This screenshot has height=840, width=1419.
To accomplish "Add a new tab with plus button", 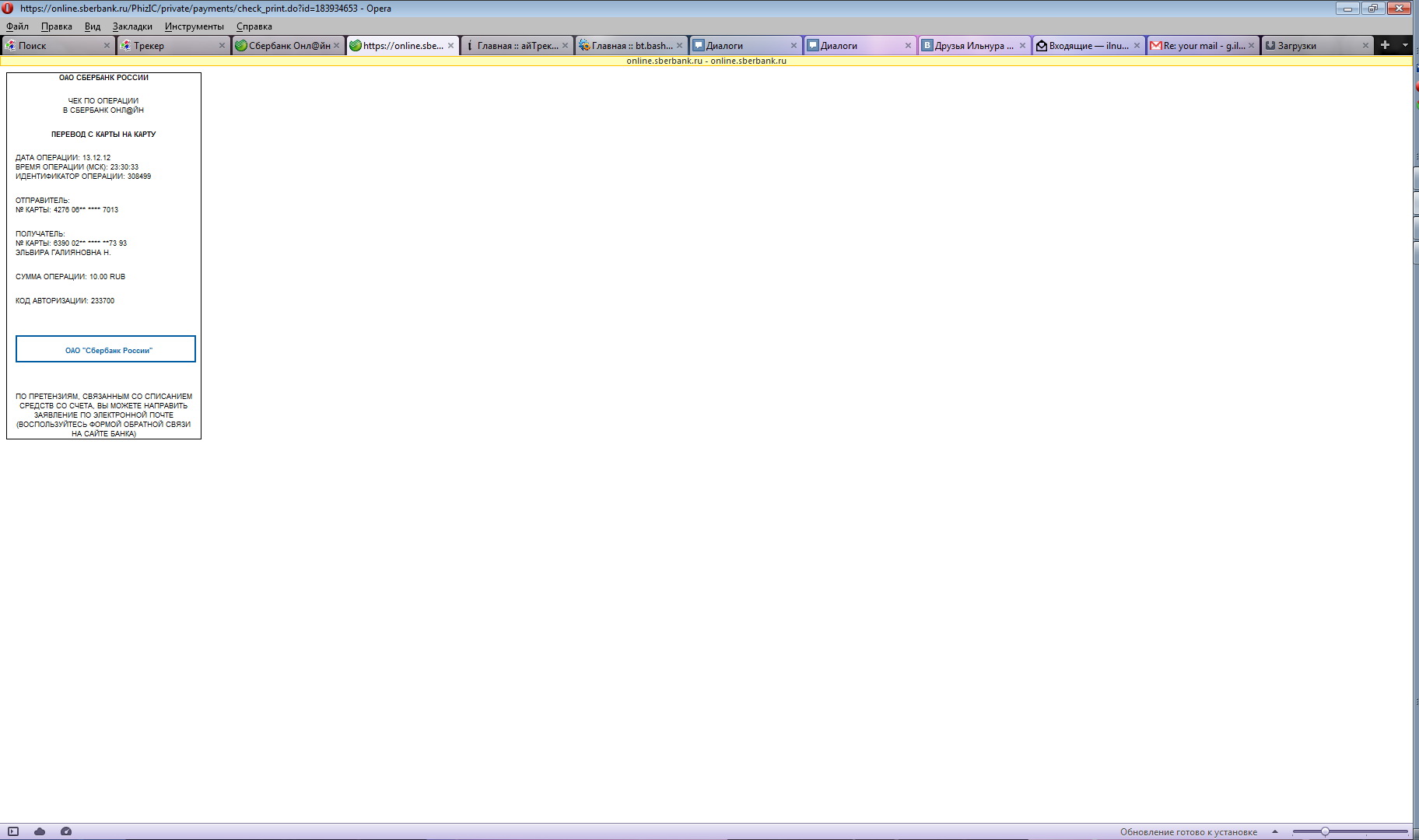I will (x=1385, y=45).
